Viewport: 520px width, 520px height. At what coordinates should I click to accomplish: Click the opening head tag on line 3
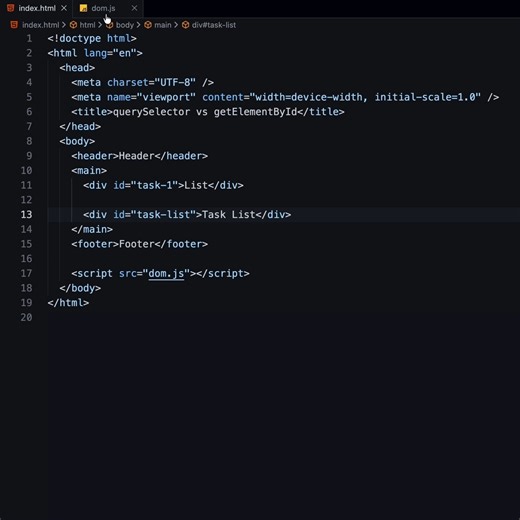77,68
